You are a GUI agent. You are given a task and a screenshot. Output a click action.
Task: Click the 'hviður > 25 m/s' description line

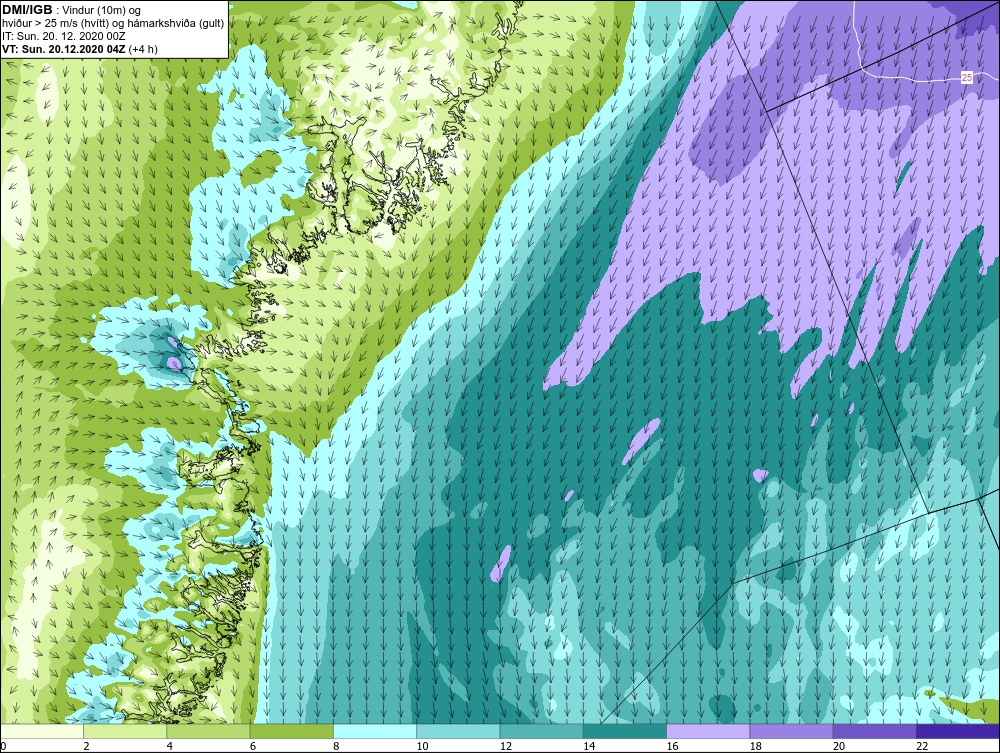click(113, 24)
